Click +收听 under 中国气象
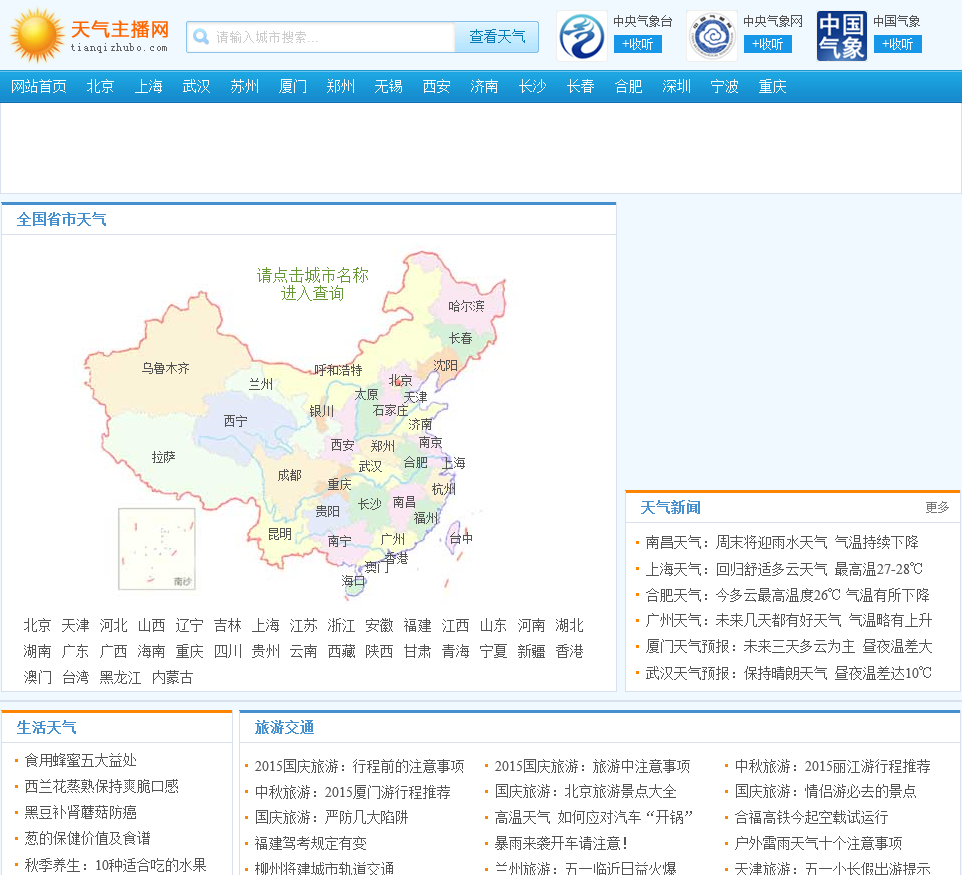Viewport: 962px width, 875px height. [x=898, y=44]
